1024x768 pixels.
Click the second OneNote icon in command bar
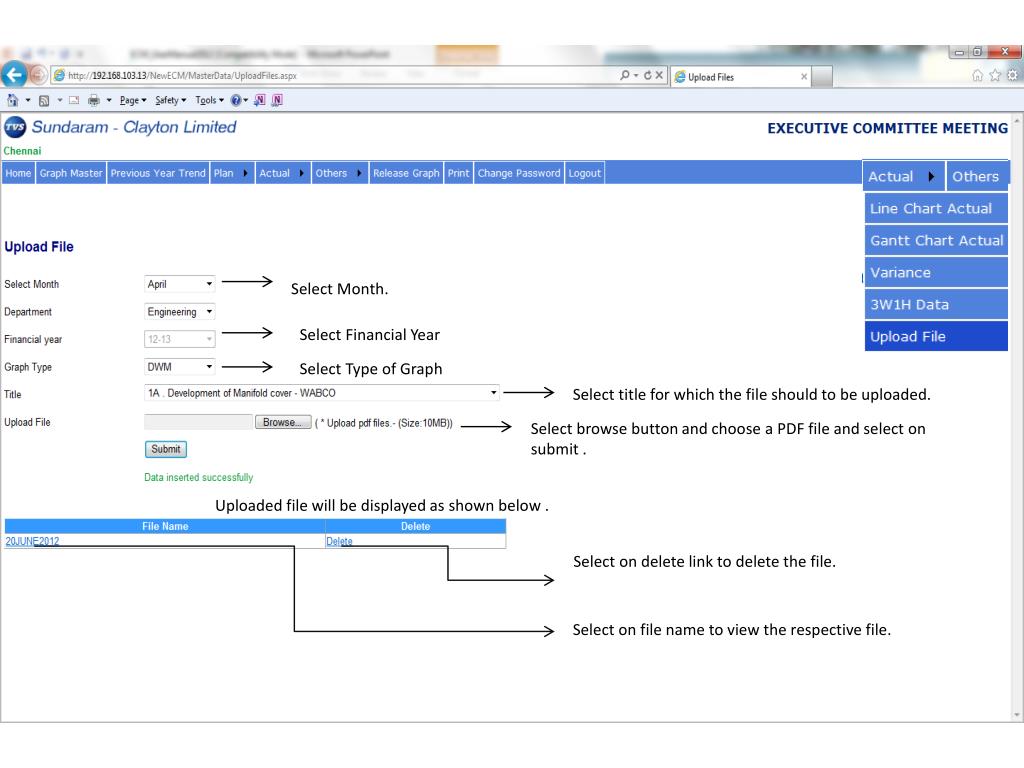coord(277,100)
